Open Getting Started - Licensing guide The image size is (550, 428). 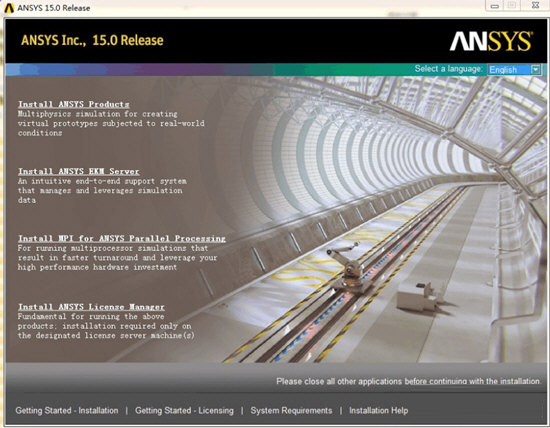tap(184, 410)
